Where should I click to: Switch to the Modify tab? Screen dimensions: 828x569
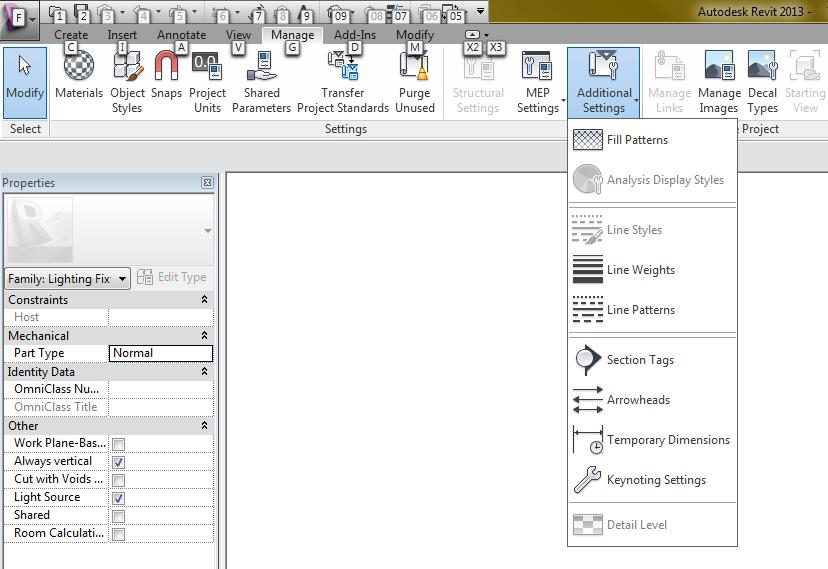pyautogui.click(x=415, y=35)
